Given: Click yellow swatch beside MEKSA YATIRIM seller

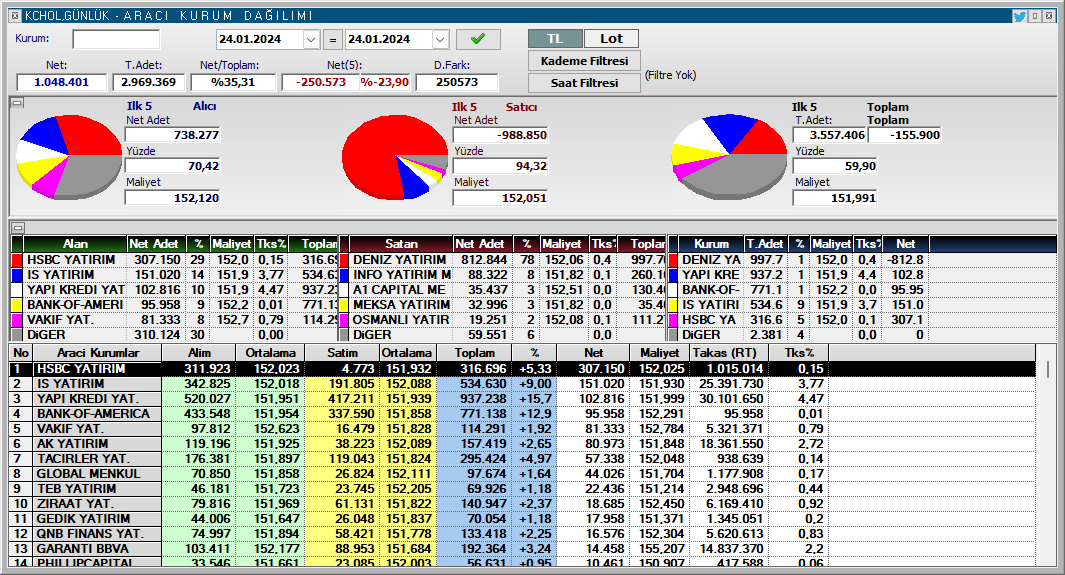Looking at the screenshot, I should (x=344, y=305).
